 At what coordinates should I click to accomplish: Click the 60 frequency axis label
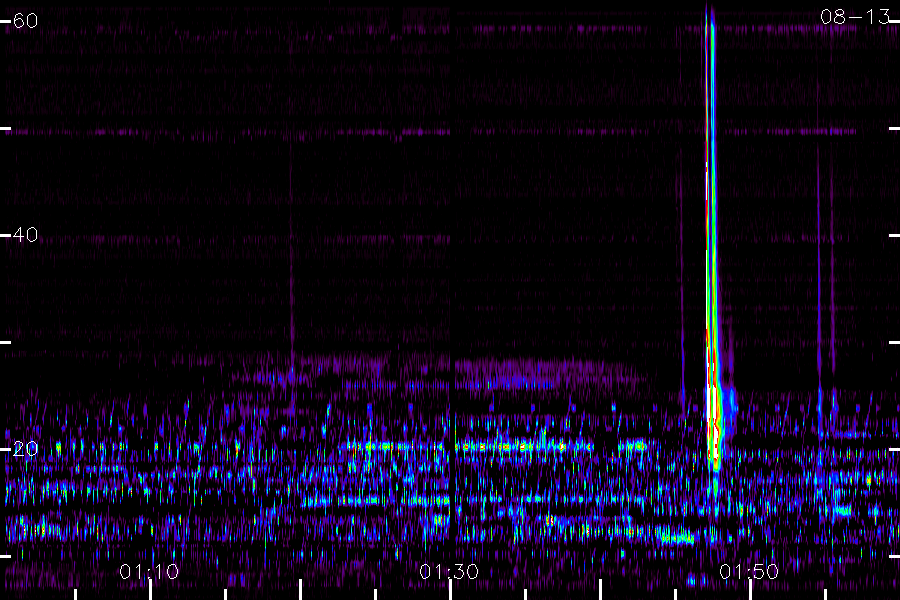point(25,21)
